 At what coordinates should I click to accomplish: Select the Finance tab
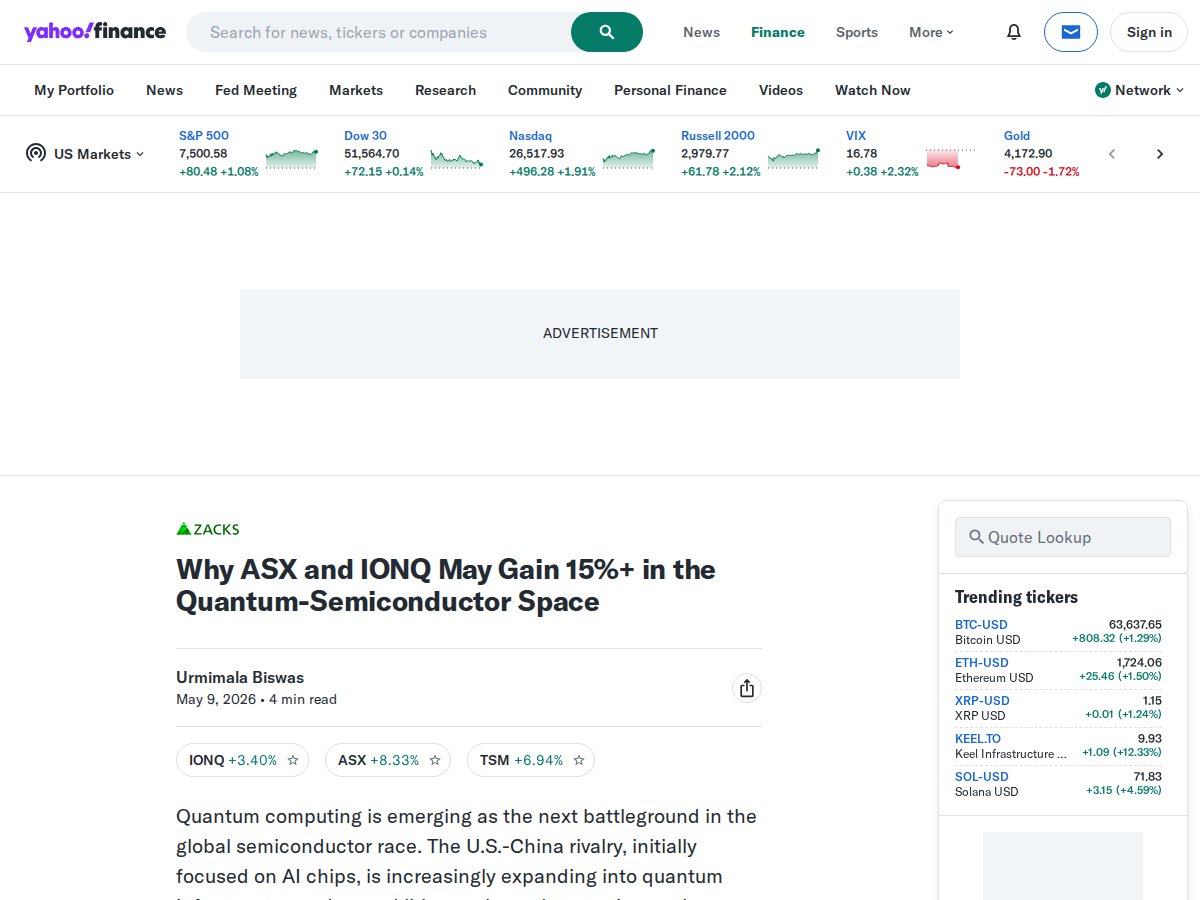coord(778,32)
